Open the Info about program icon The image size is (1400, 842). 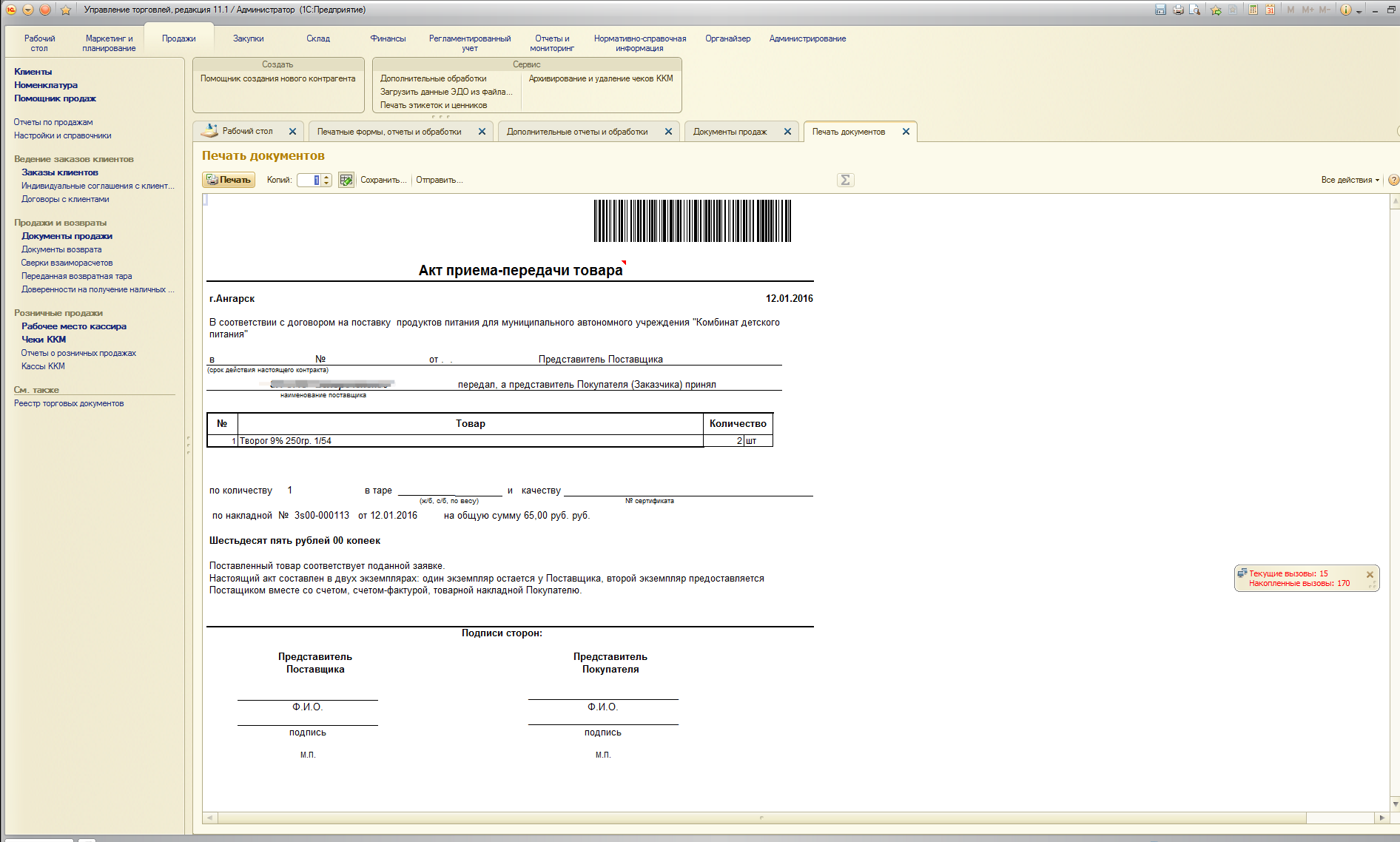1346,10
